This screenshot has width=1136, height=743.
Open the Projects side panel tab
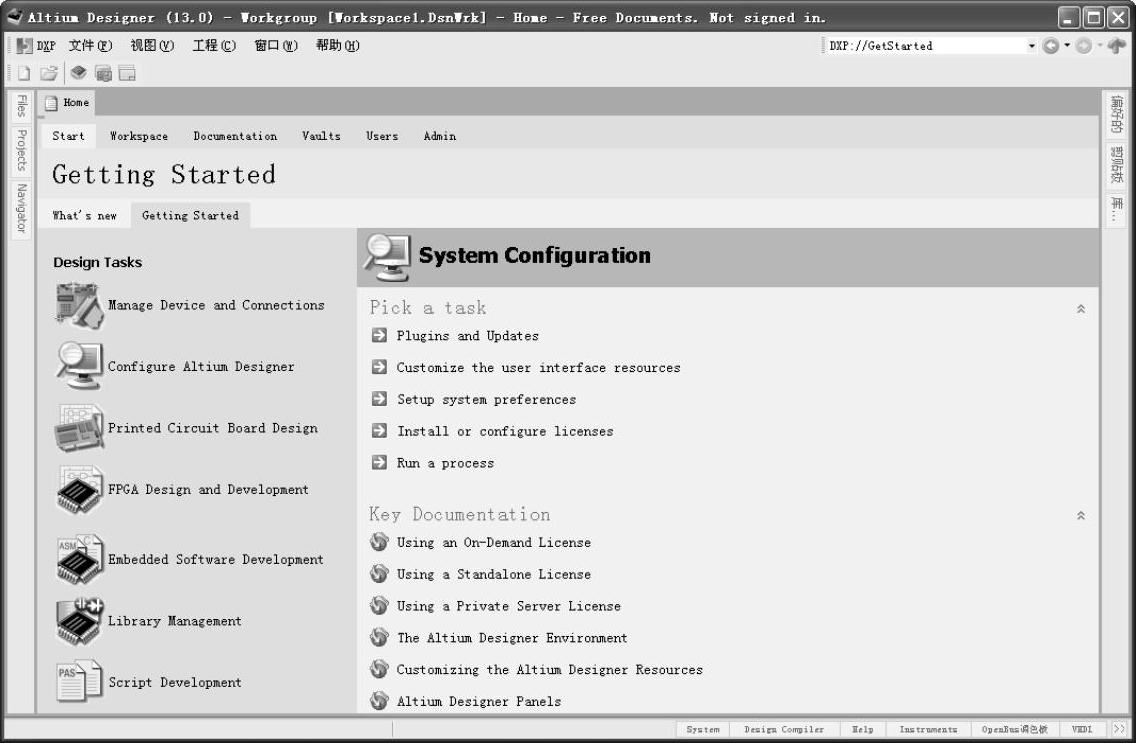[22, 151]
